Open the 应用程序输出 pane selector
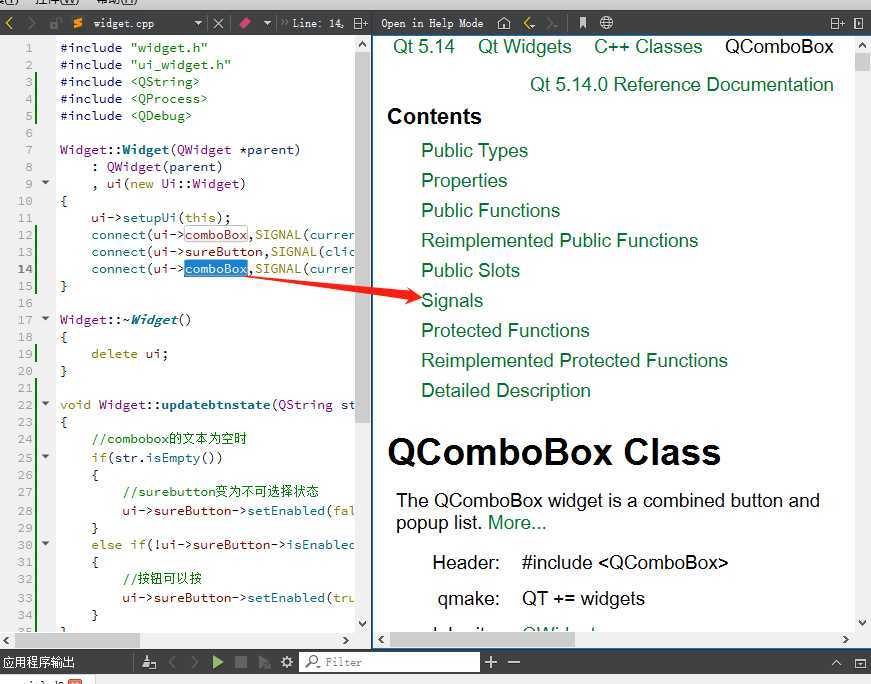This screenshot has height=684, width=871. point(38,662)
